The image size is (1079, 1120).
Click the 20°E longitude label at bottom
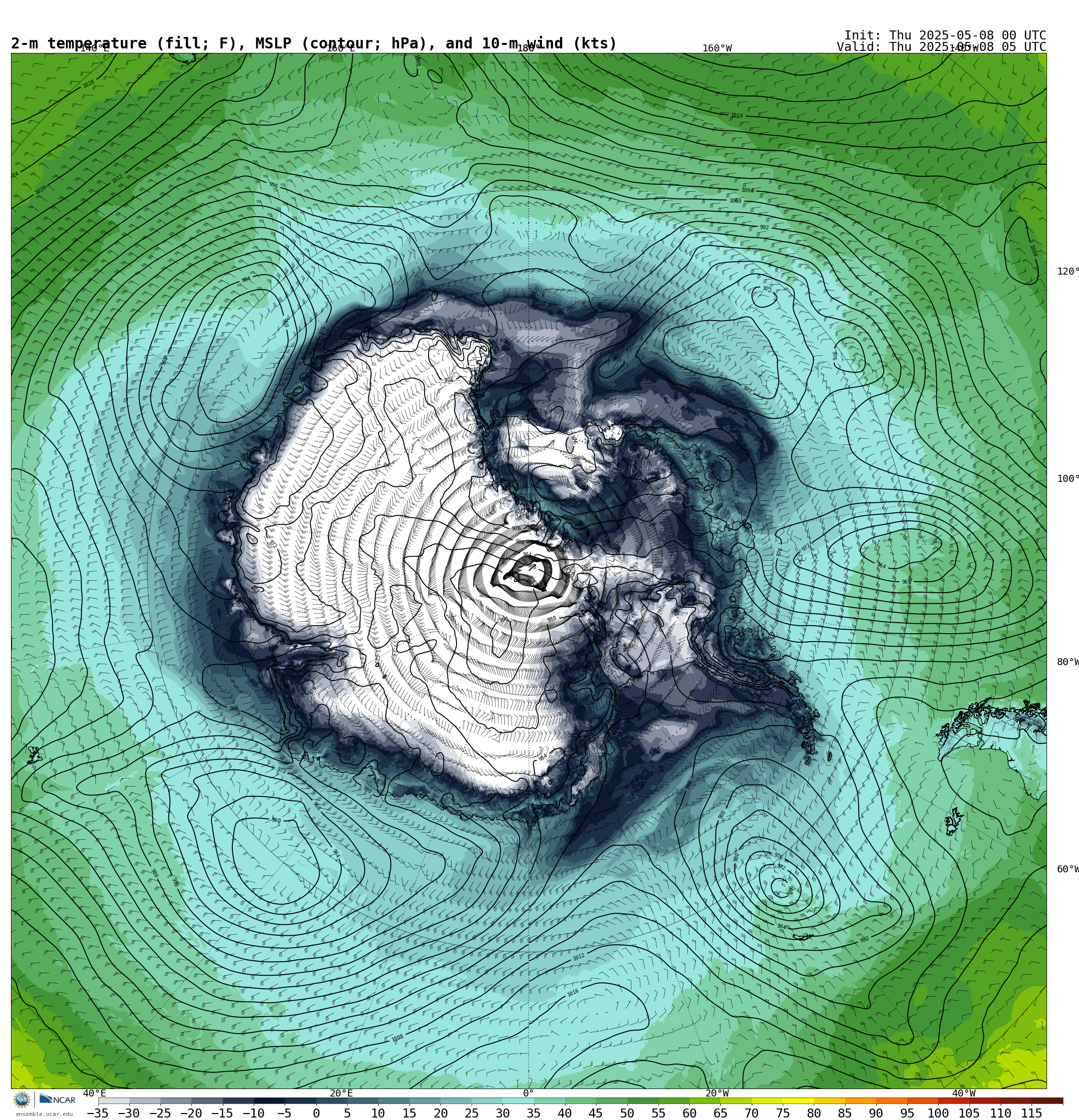coord(341,1093)
